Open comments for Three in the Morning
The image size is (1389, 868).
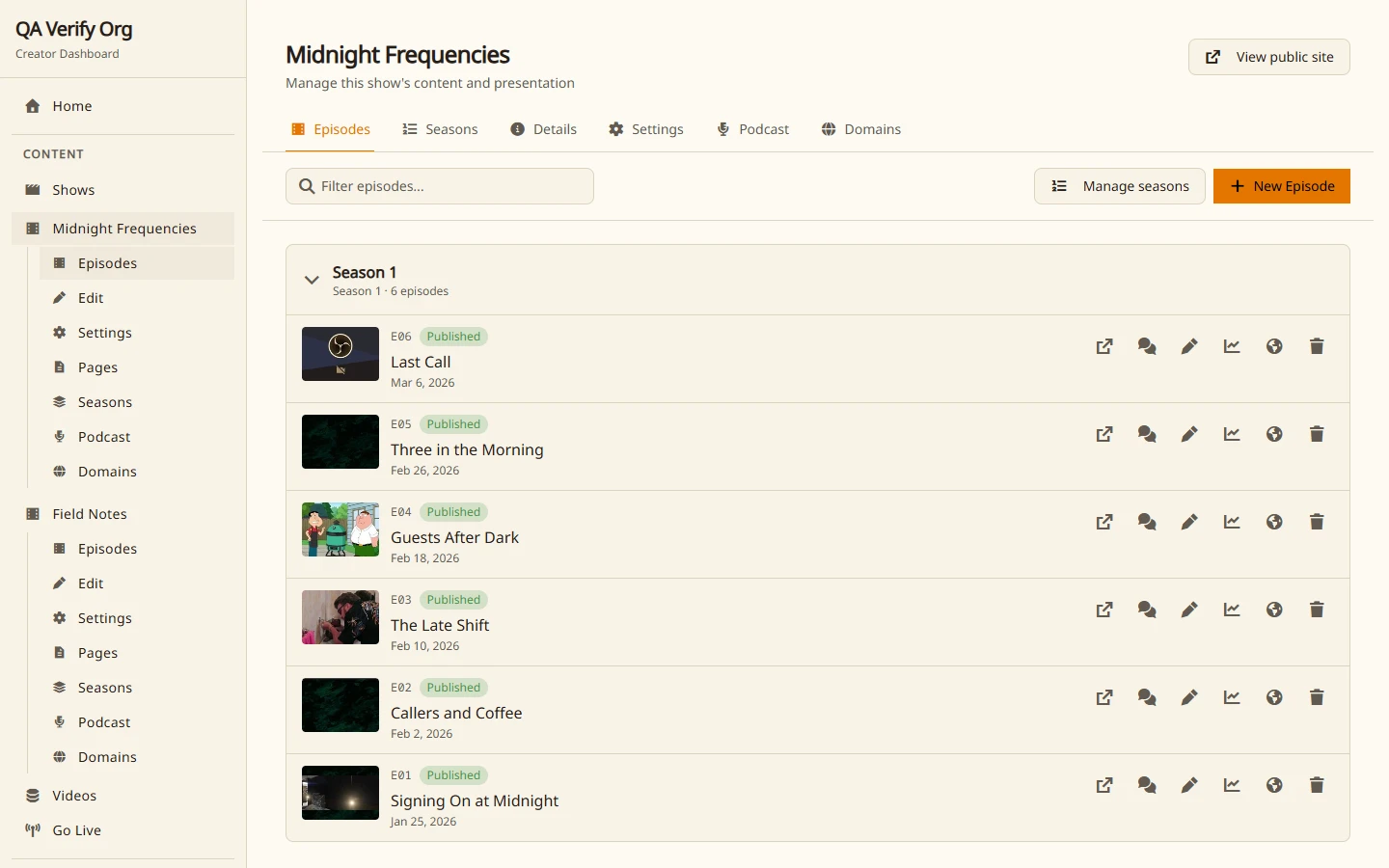point(1147,434)
